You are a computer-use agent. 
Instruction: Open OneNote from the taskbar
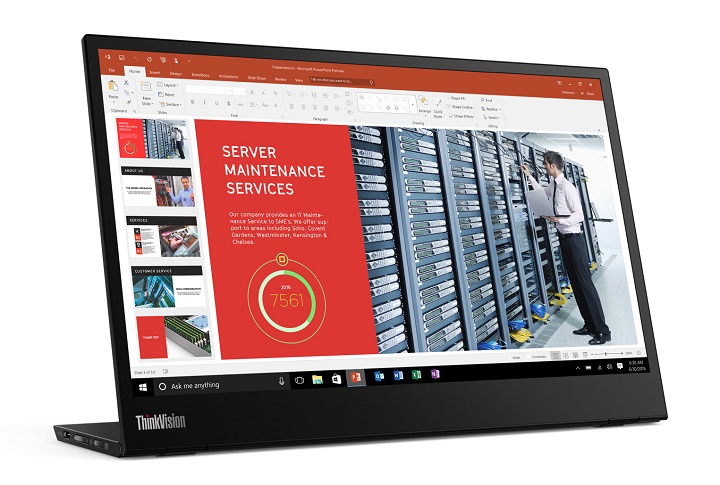coord(435,374)
